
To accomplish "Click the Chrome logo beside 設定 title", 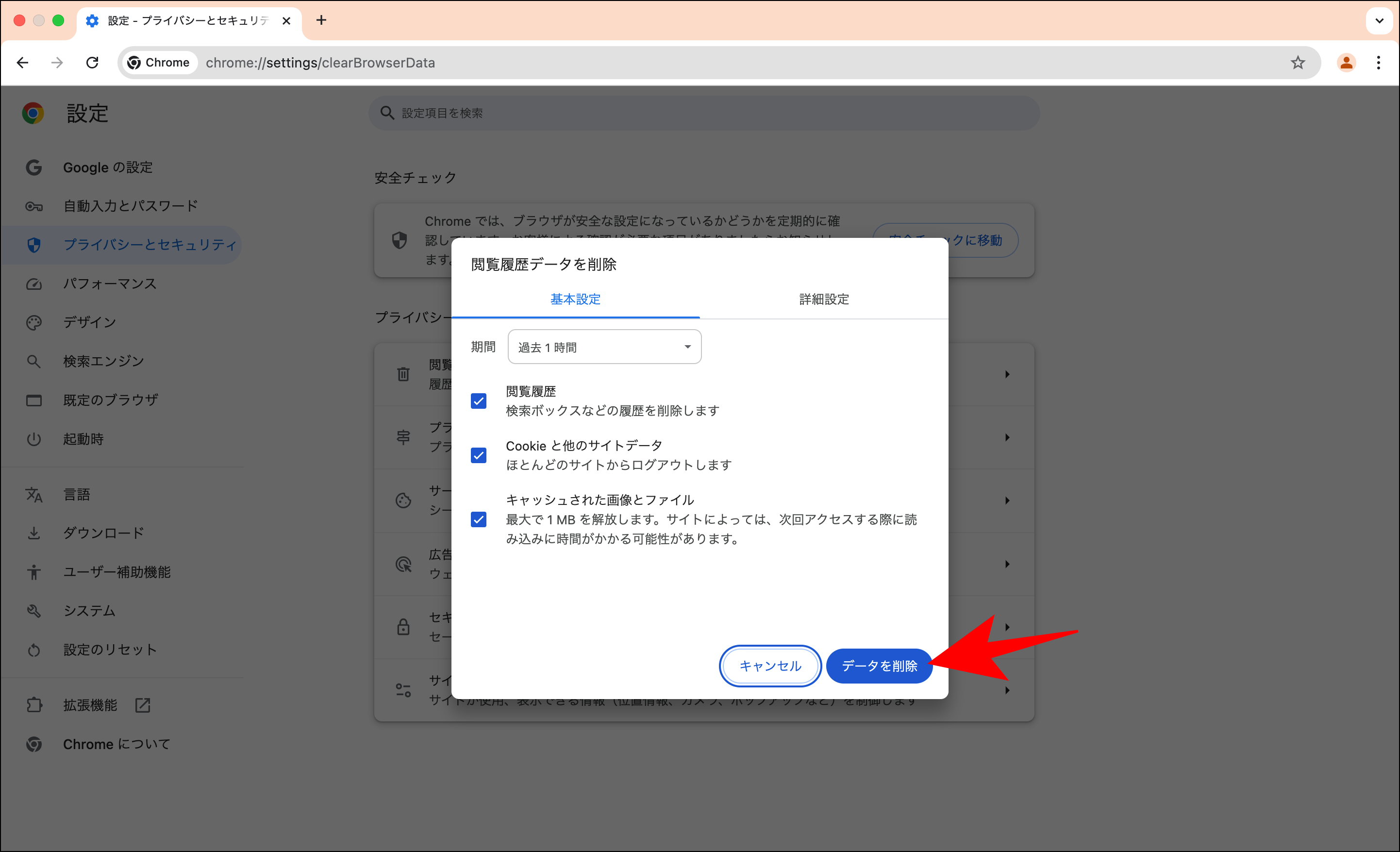I will tap(33, 113).
